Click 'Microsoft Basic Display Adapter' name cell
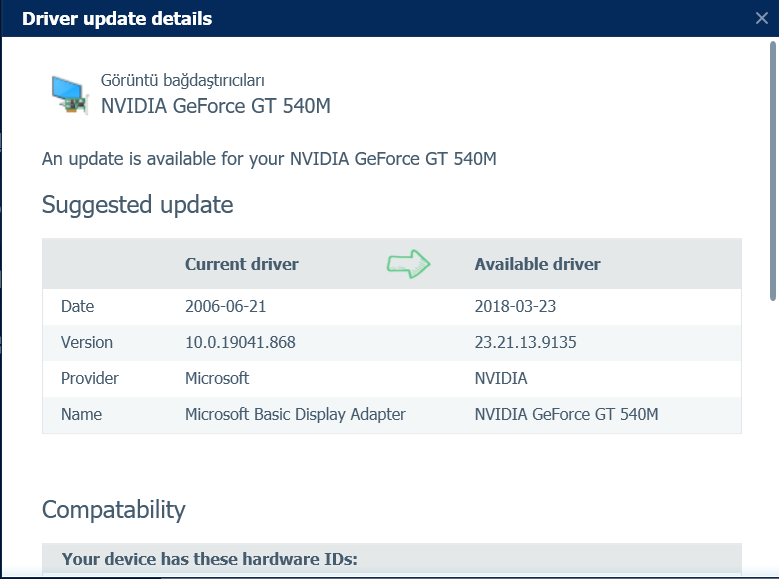Viewport: 779px width, 579px height. [295, 414]
